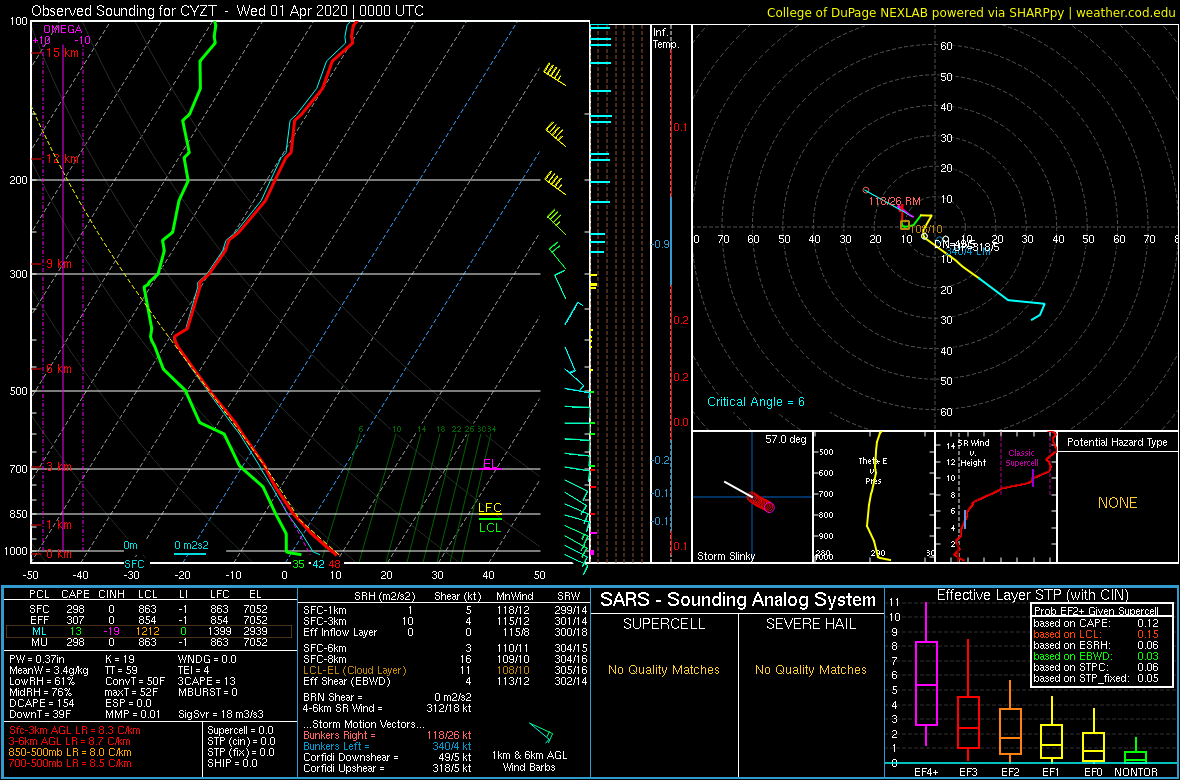Click the Storm Slinky red circles

[x=762, y=504]
